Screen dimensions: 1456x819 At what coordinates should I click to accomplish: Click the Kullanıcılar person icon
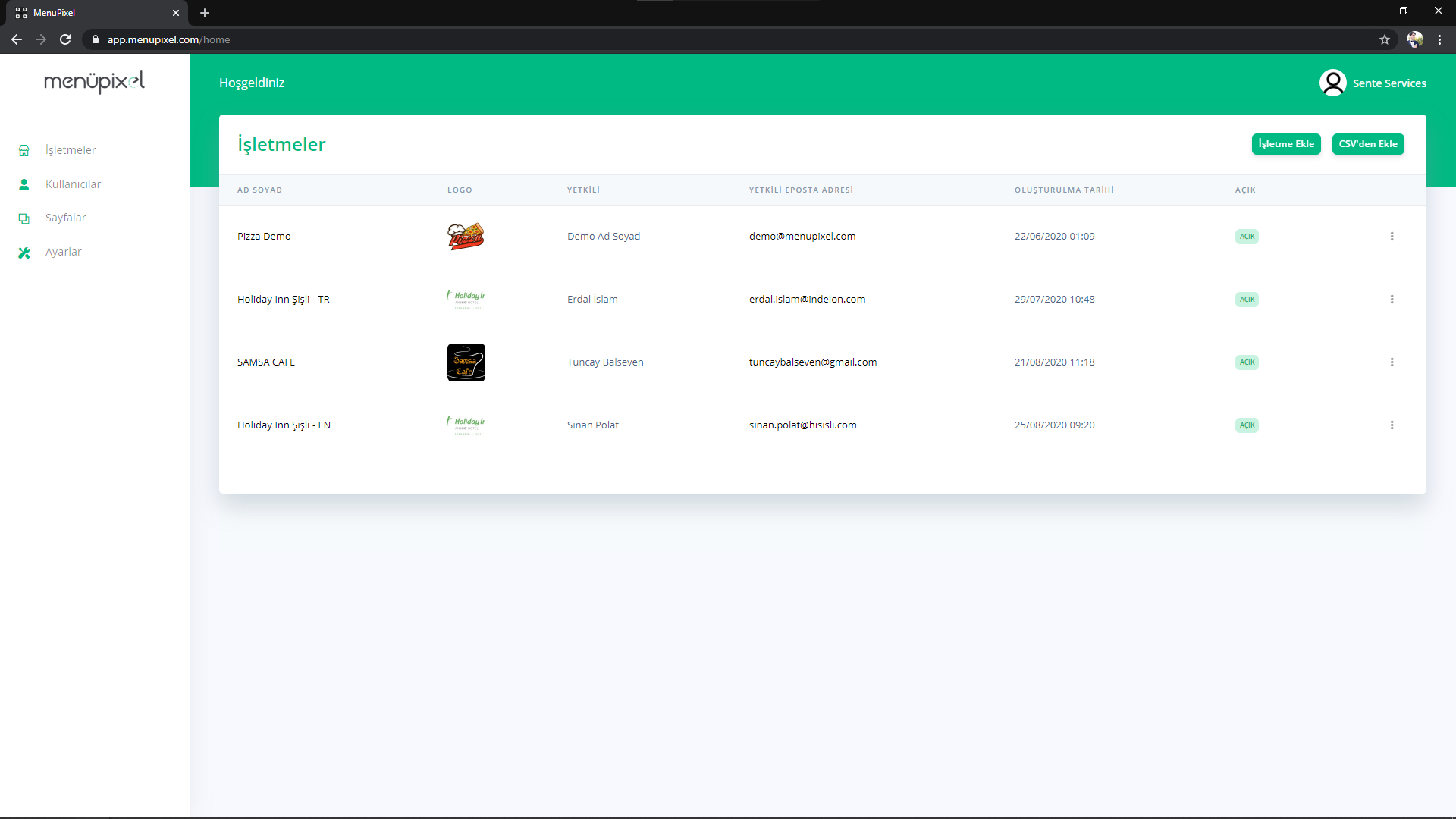pyautogui.click(x=24, y=184)
